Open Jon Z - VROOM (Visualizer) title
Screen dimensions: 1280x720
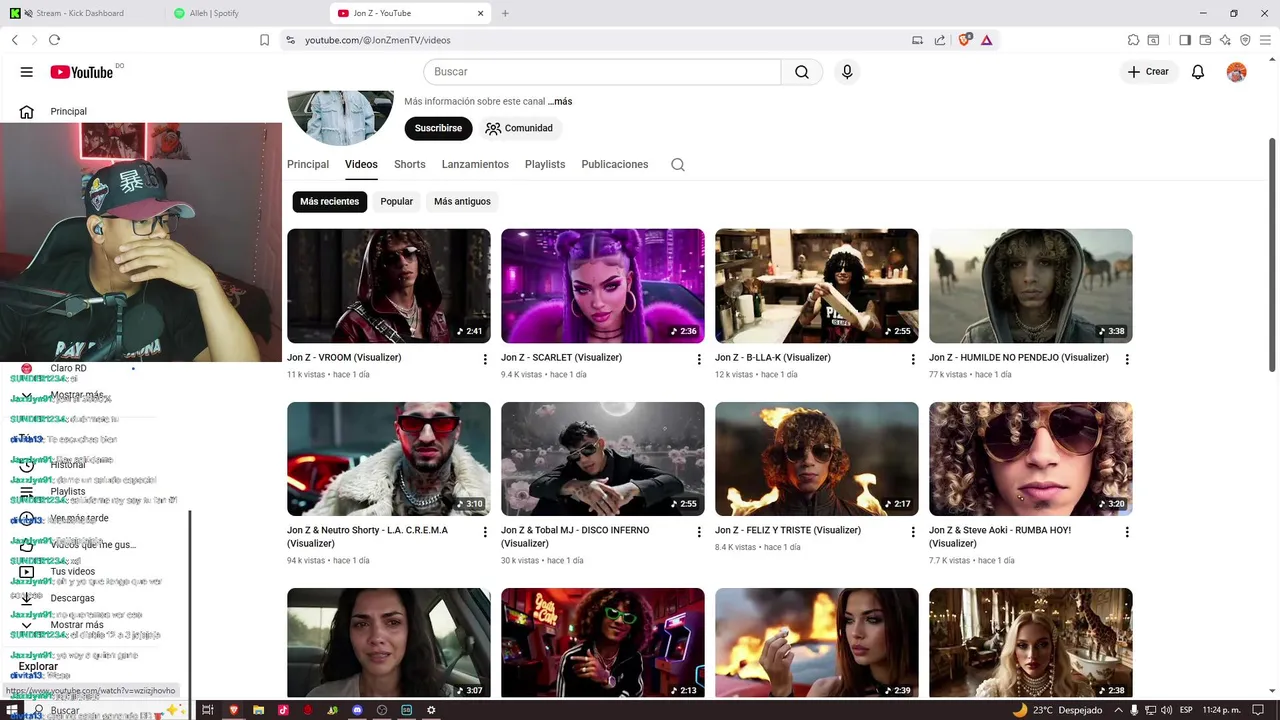pyautogui.click(x=344, y=357)
